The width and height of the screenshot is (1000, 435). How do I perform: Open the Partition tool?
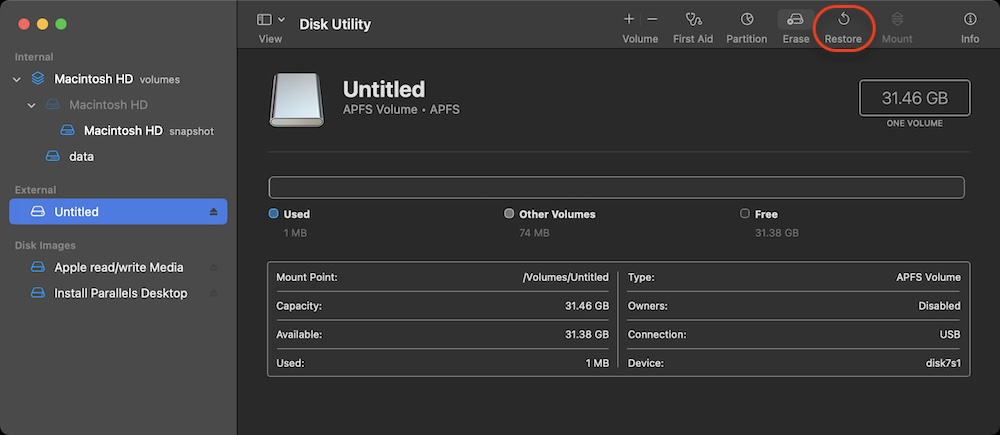tap(747, 20)
